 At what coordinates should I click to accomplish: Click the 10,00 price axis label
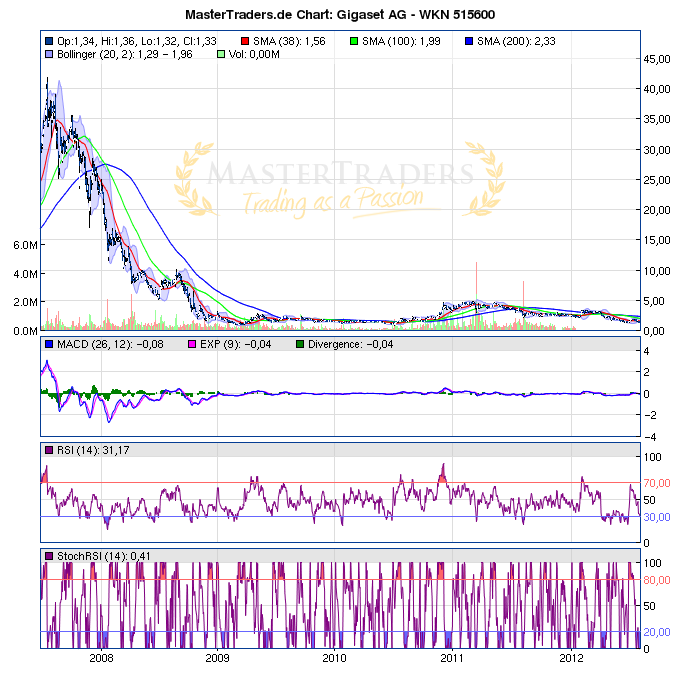pyautogui.click(x=657, y=271)
